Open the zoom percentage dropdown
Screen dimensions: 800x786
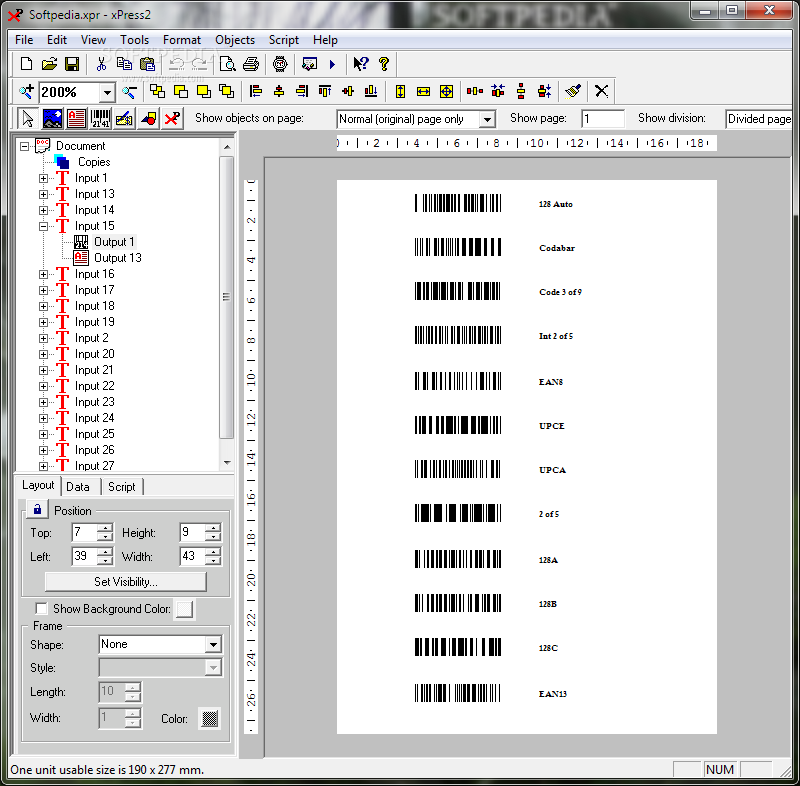[107, 93]
